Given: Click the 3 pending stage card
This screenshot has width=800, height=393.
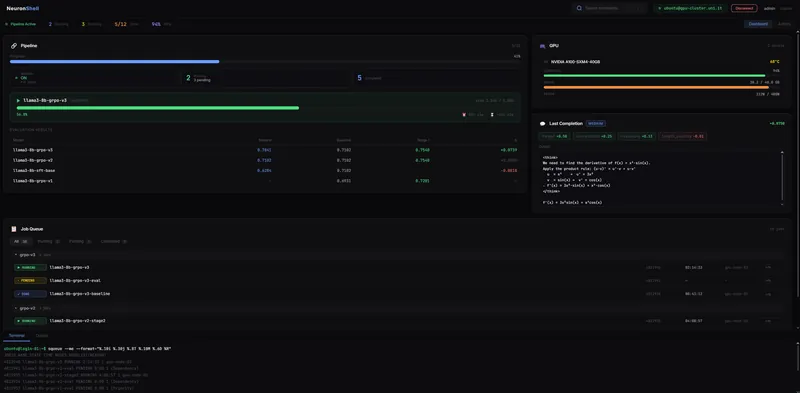Looking at the screenshot, I should click(x=267, y=78).
